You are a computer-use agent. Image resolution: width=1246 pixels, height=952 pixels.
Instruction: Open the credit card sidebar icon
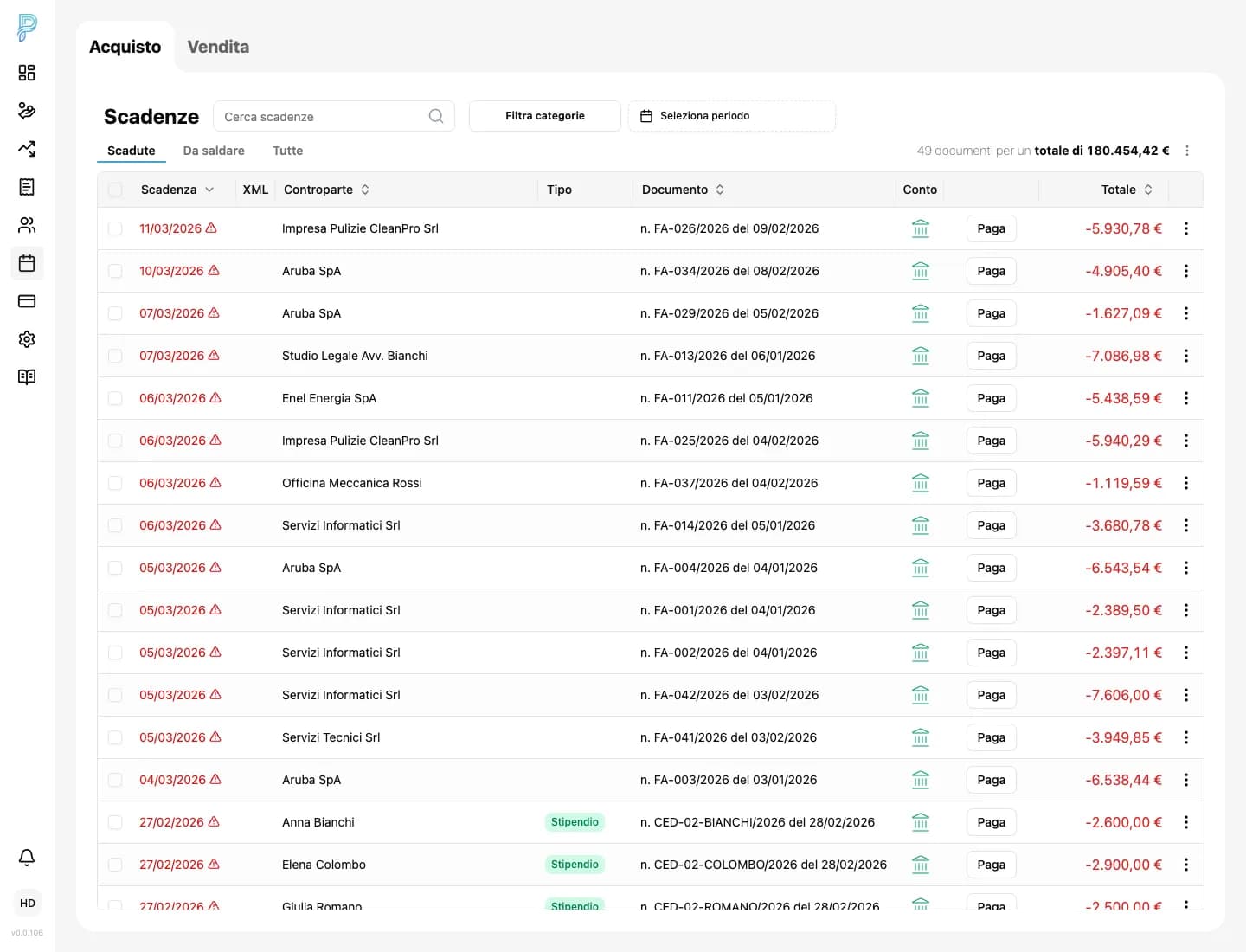(27, 301)
